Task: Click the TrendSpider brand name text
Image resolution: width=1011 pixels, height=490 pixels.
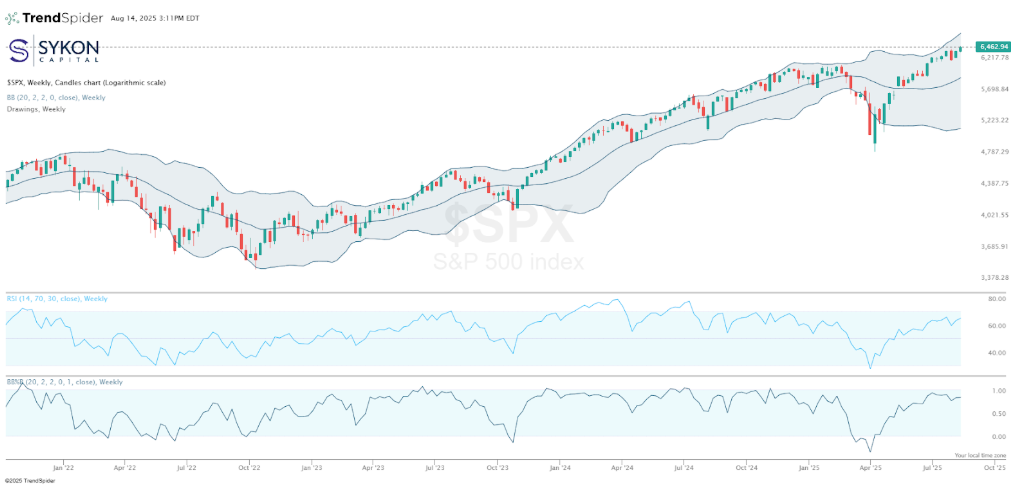Action: [67, 17]
